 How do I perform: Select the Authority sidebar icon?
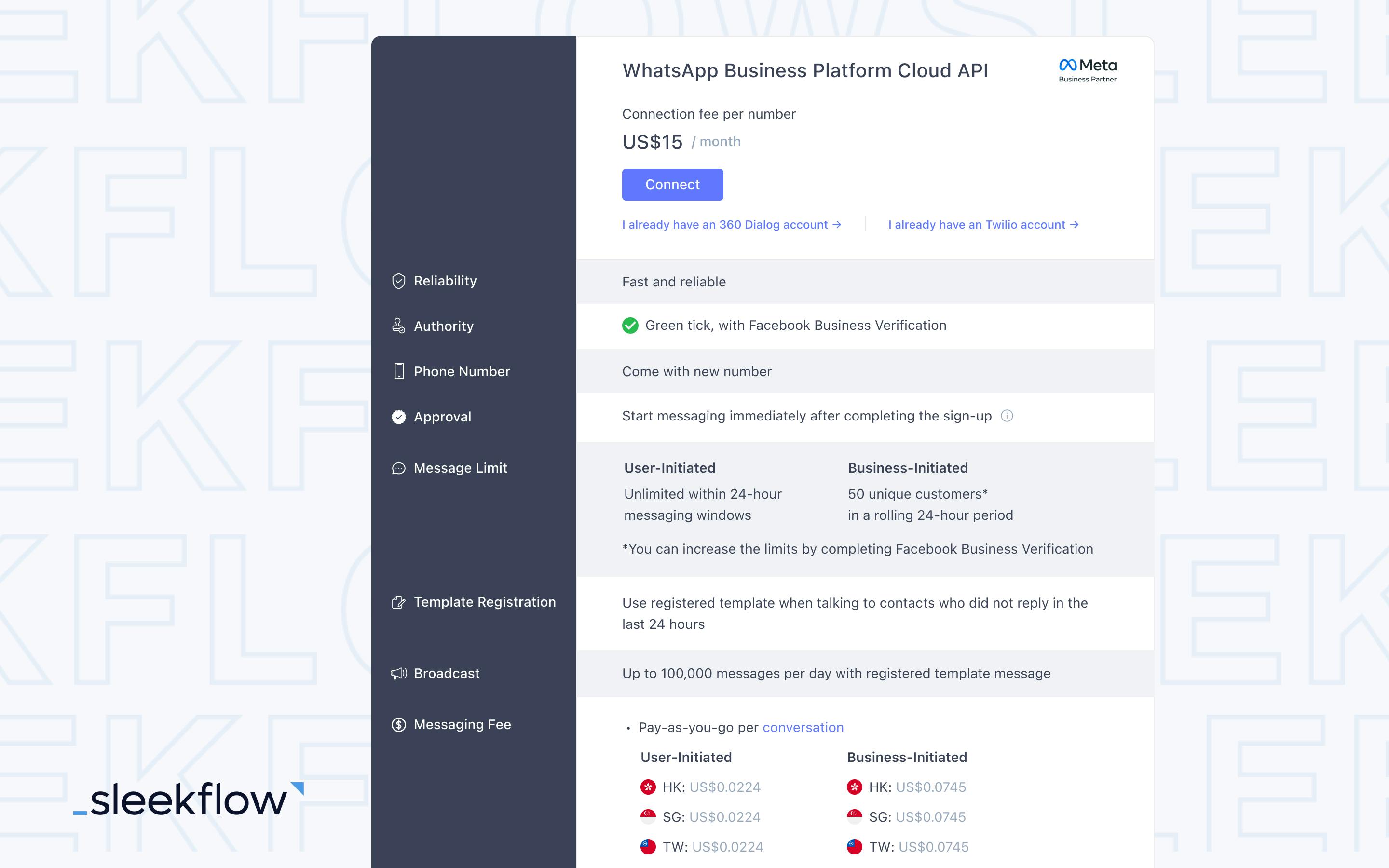point(398,326)
